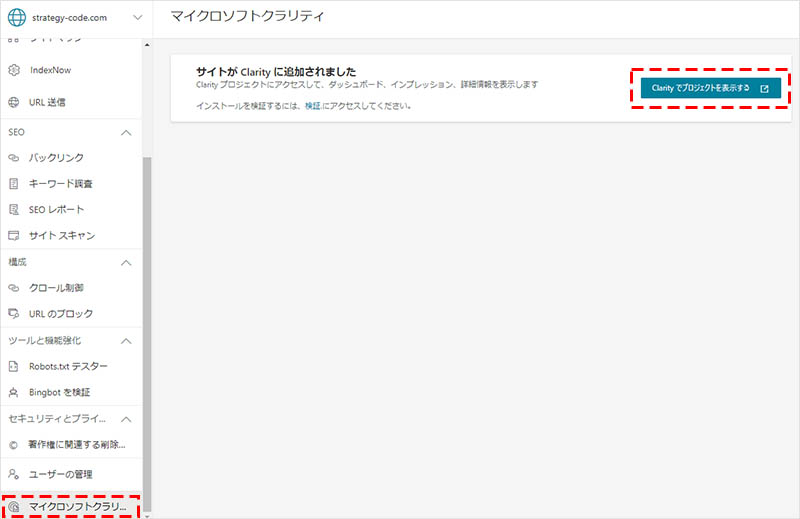The height and width of the screenshot is (519, 800).
Task: Click the SEO レポート icon
Action: pyautogui.click(x=14, y=210)
